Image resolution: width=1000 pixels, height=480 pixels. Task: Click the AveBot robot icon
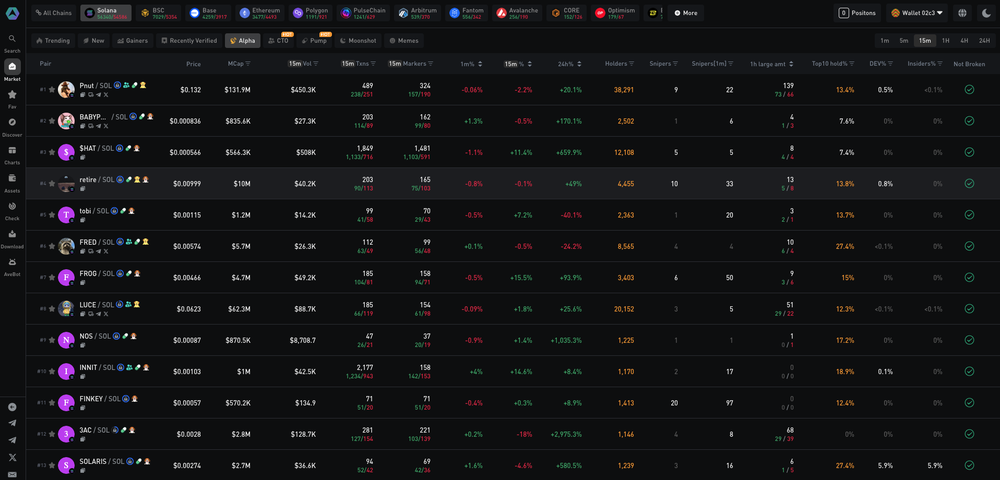coord(12,263)
